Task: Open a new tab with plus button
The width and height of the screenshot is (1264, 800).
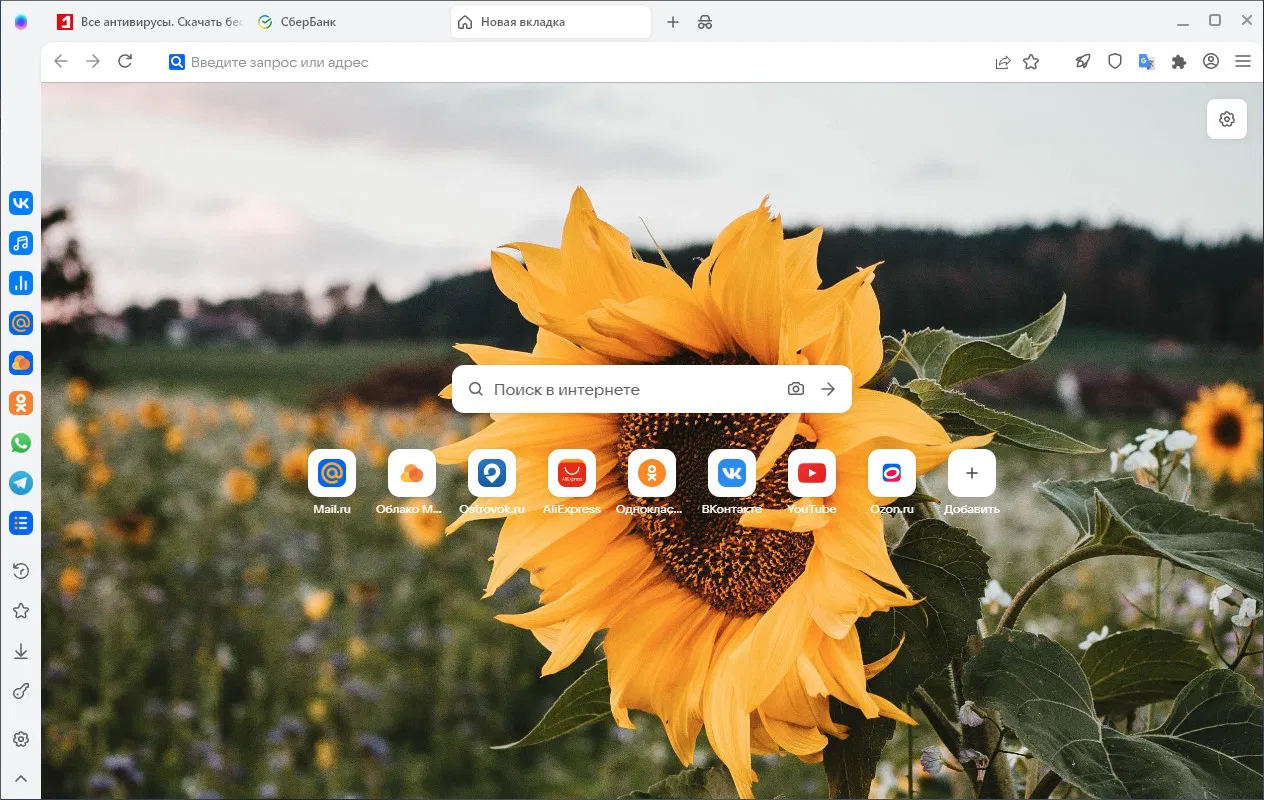Action: [x=673, y=22]
